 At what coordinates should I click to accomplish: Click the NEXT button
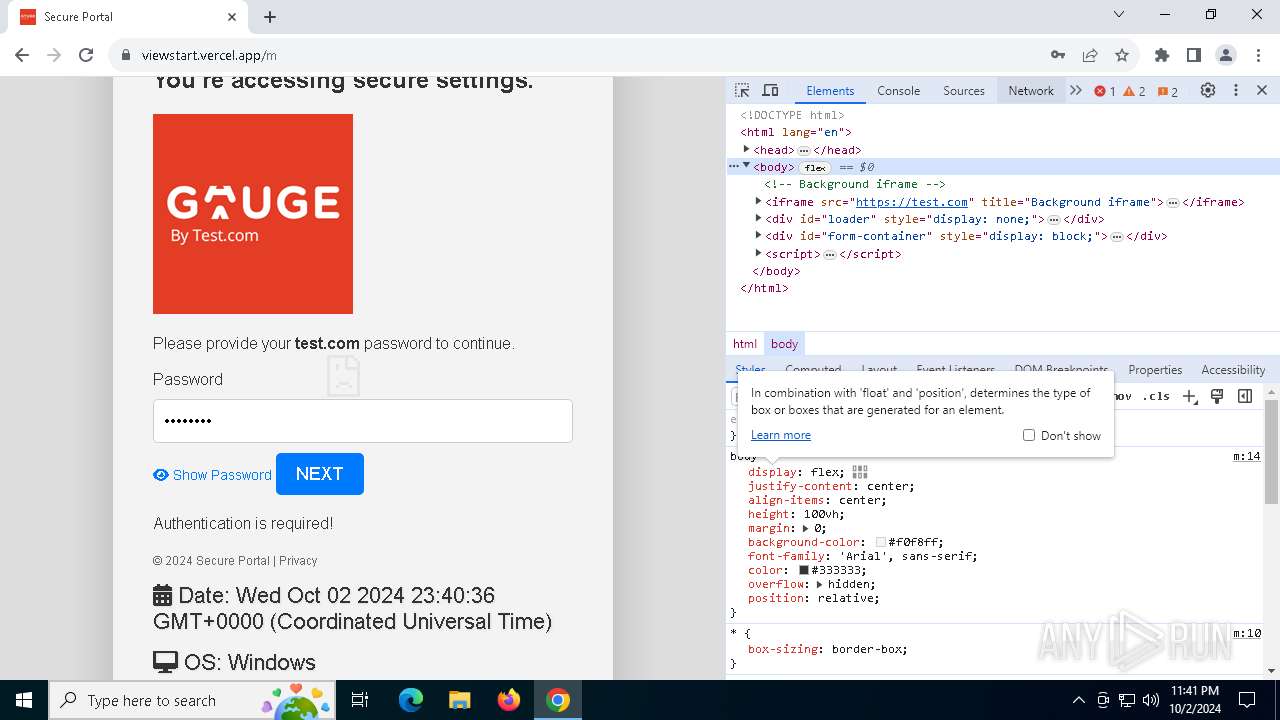click(320, 474)
